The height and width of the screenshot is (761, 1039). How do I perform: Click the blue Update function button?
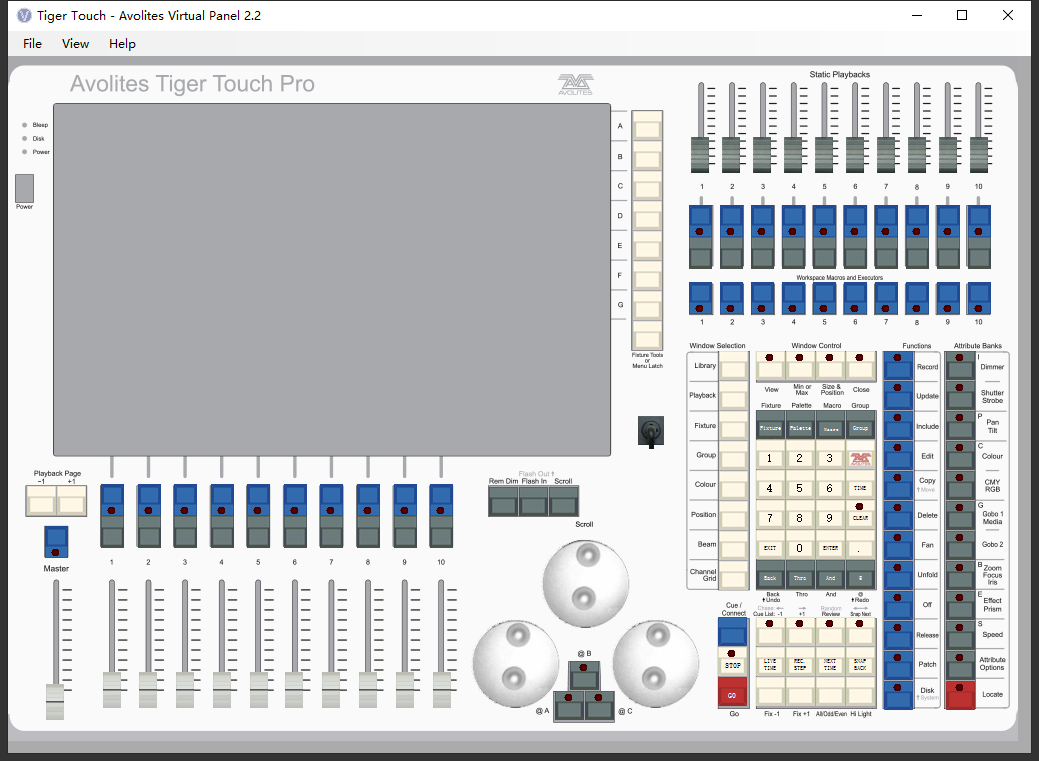898,396
